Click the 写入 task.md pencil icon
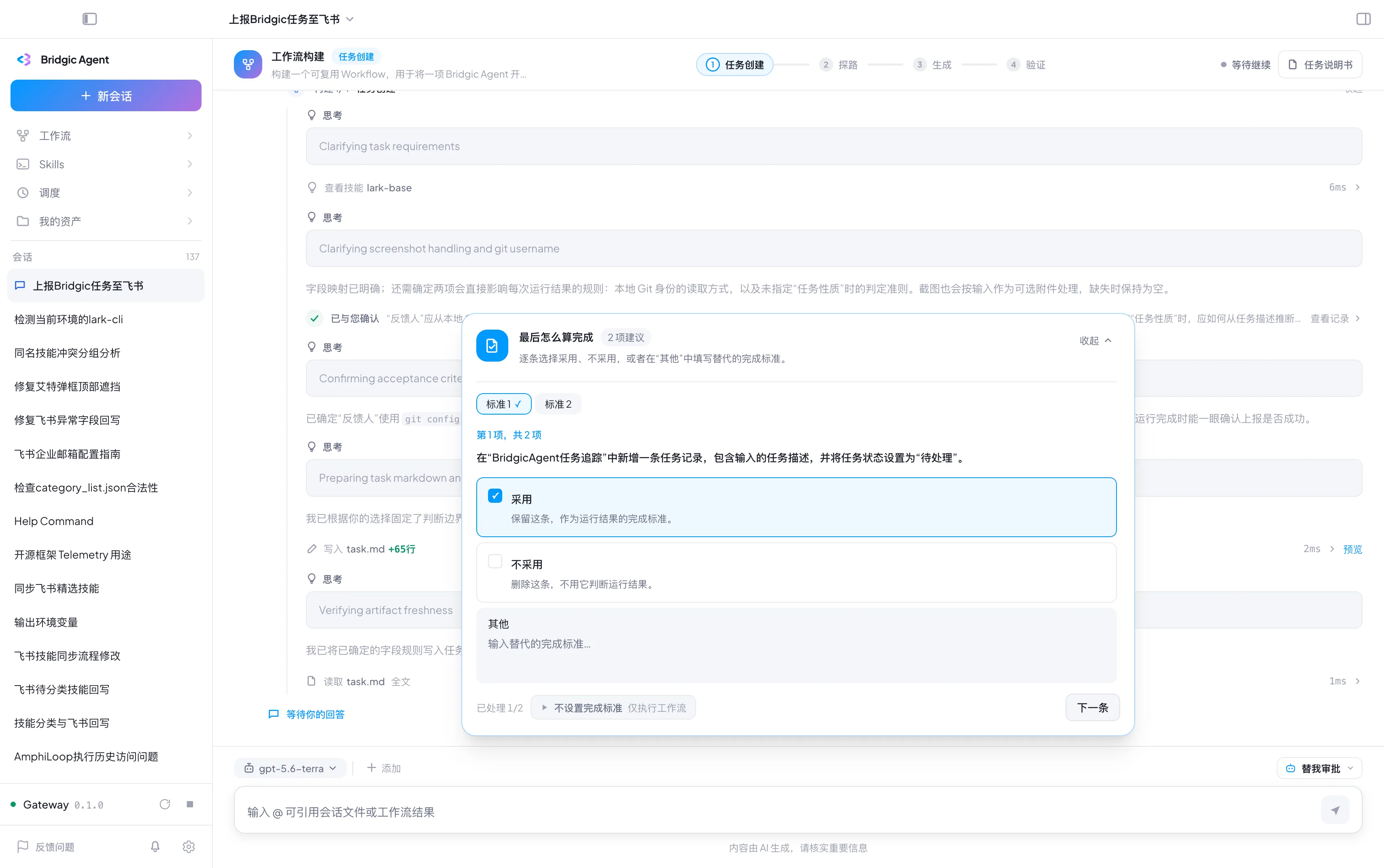The image size is (1384, 868). 312,549
